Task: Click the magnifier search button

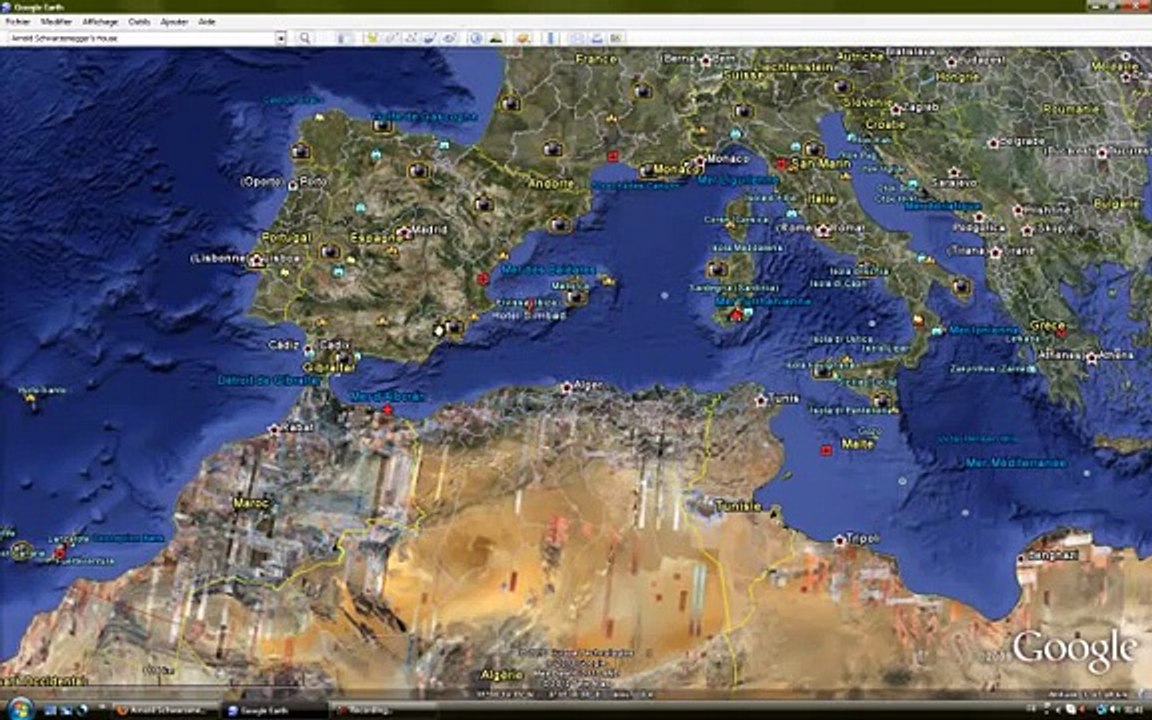Action: [305, 38]
